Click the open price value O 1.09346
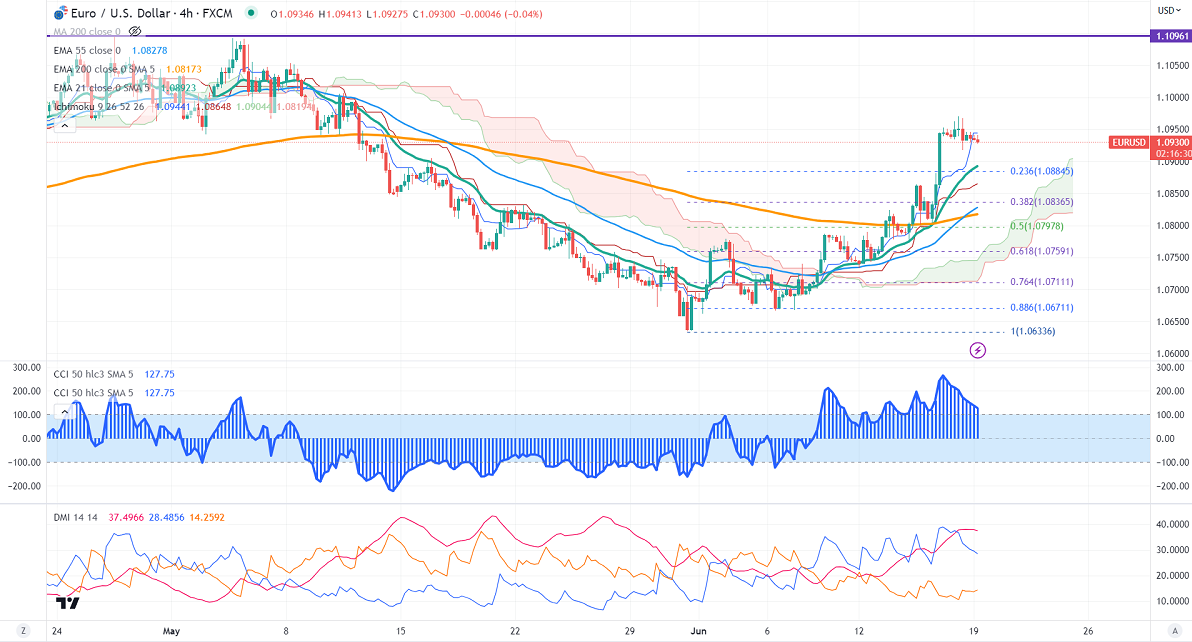This screenshot has height=642, width=1192. point(292,14)
